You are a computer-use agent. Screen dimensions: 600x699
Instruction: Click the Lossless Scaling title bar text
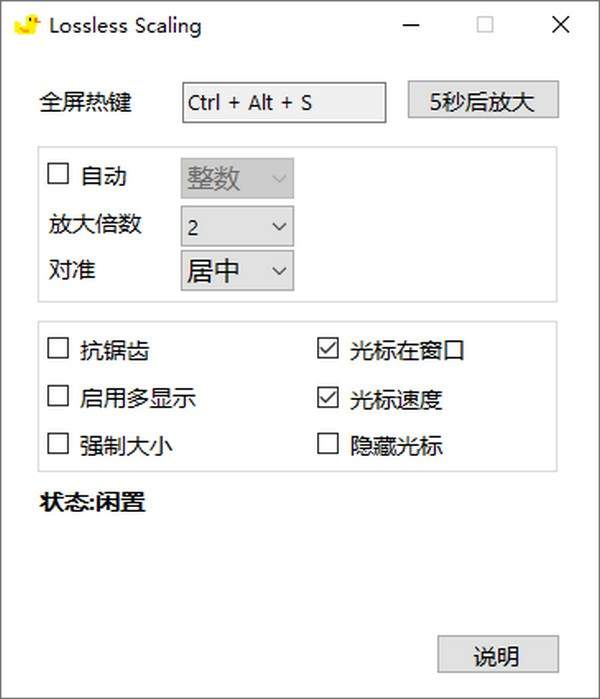(x=125, y=26)
